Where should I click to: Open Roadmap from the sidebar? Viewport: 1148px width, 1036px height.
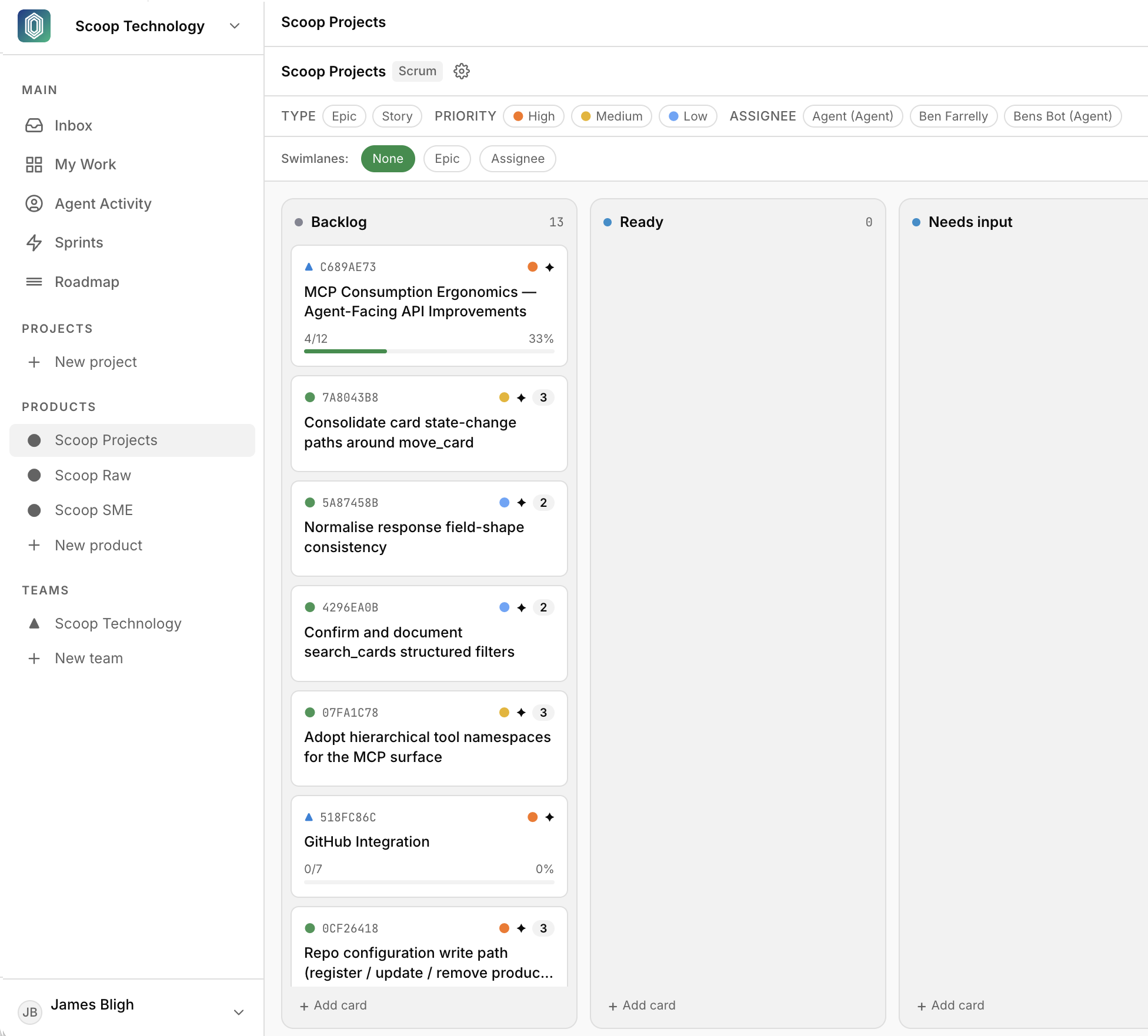132,282
